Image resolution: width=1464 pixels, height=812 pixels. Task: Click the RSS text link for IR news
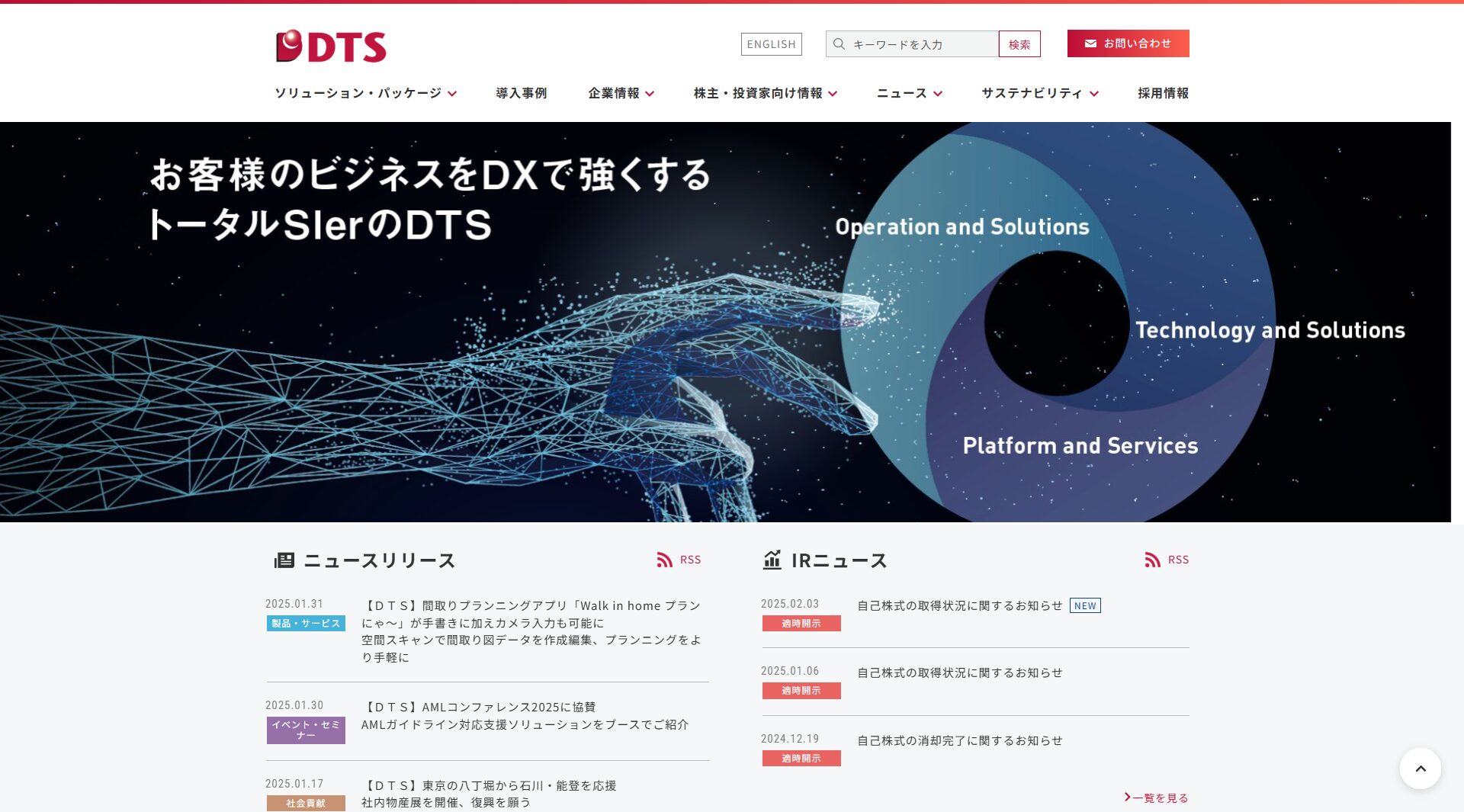point(1178,560)
